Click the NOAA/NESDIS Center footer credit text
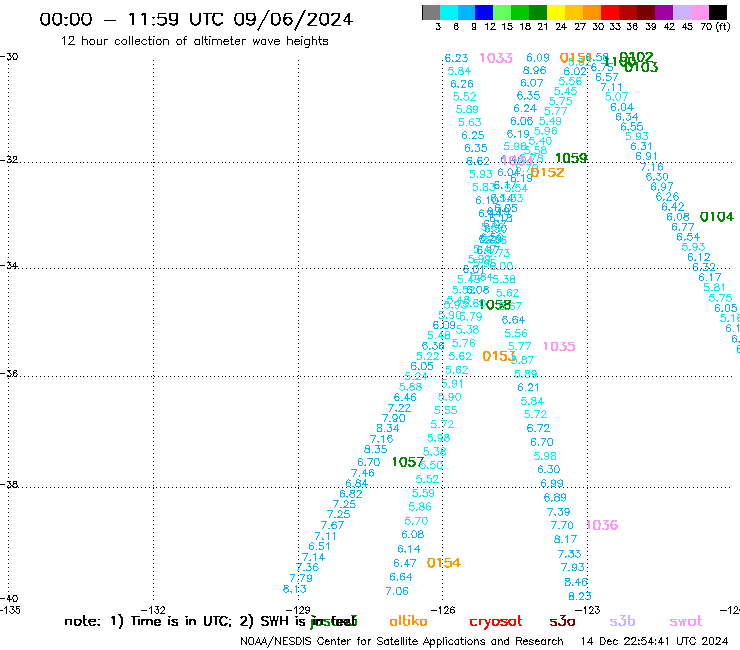This screenshot has height=650, width=740. (x=402, y=641)
